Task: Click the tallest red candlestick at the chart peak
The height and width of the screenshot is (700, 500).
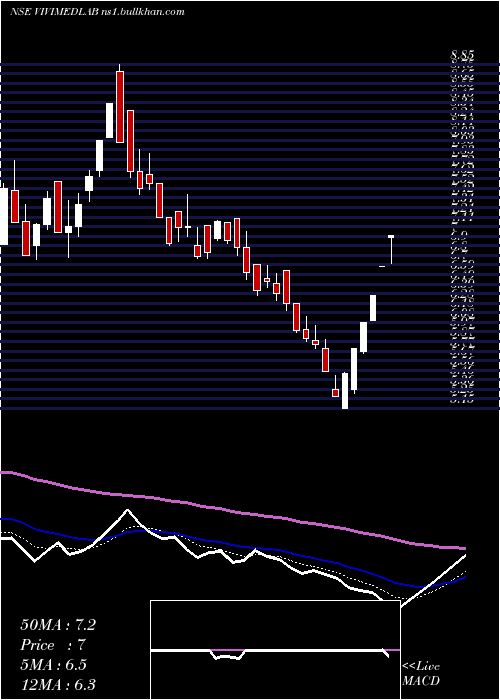Action: pyautogui.click(x=120, y=107)
